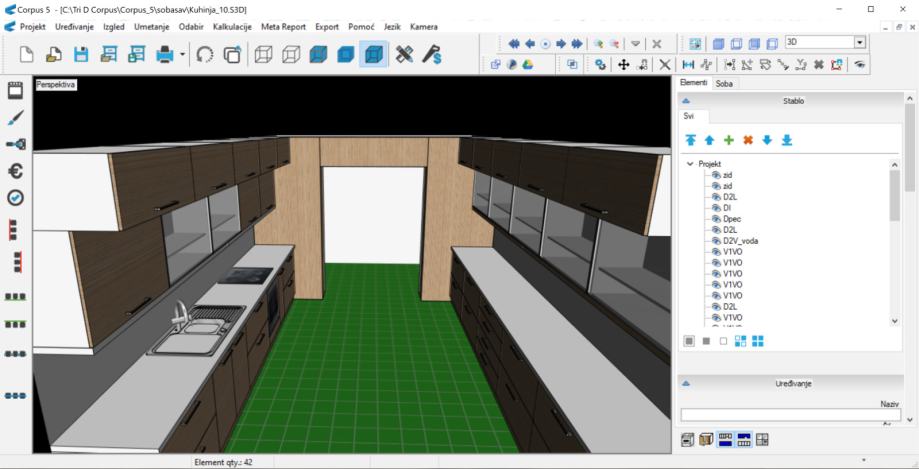Select the DI element in the tree

[727, 208]
